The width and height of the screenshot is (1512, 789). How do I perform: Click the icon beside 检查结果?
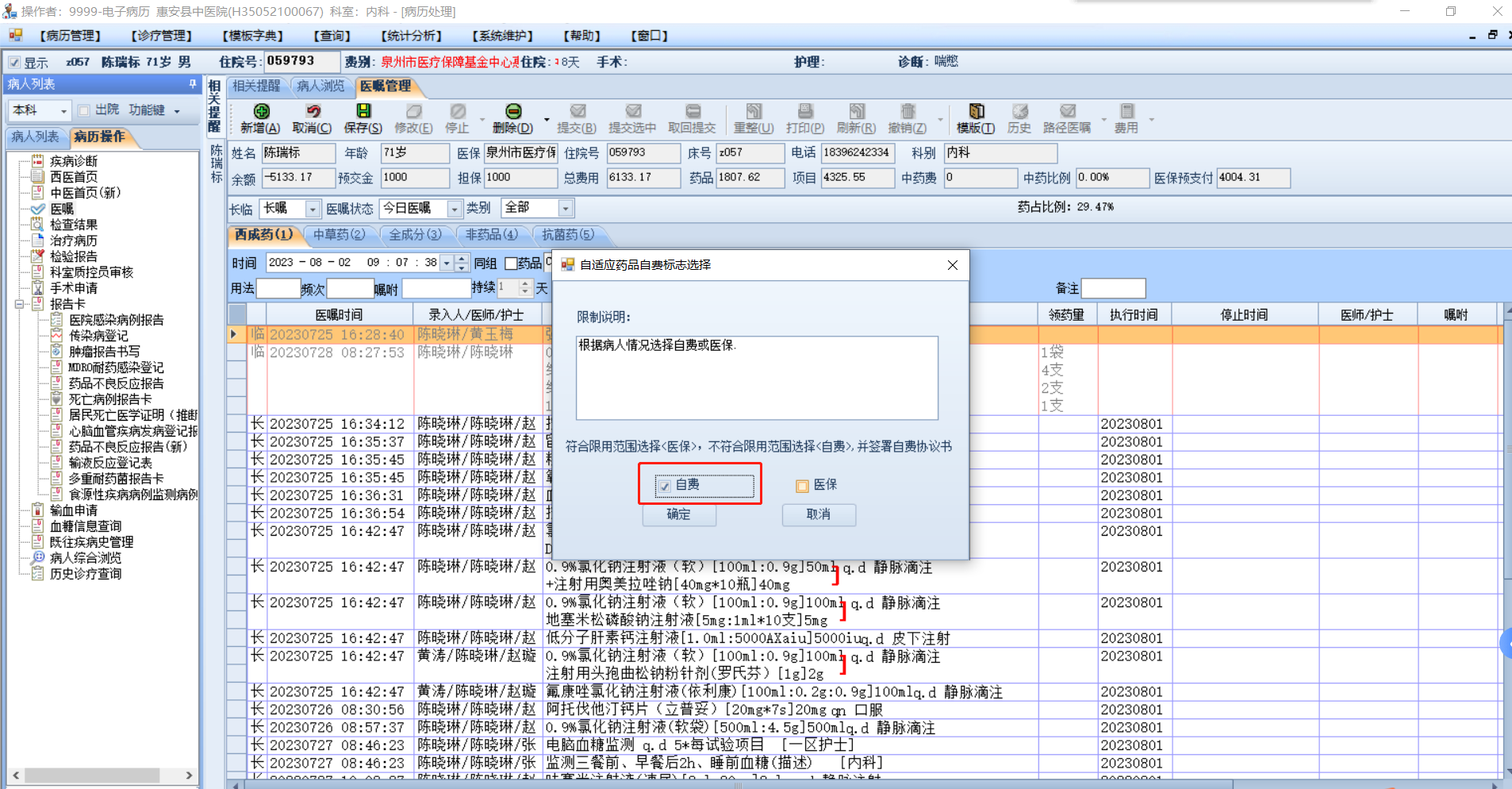(37, 224)
